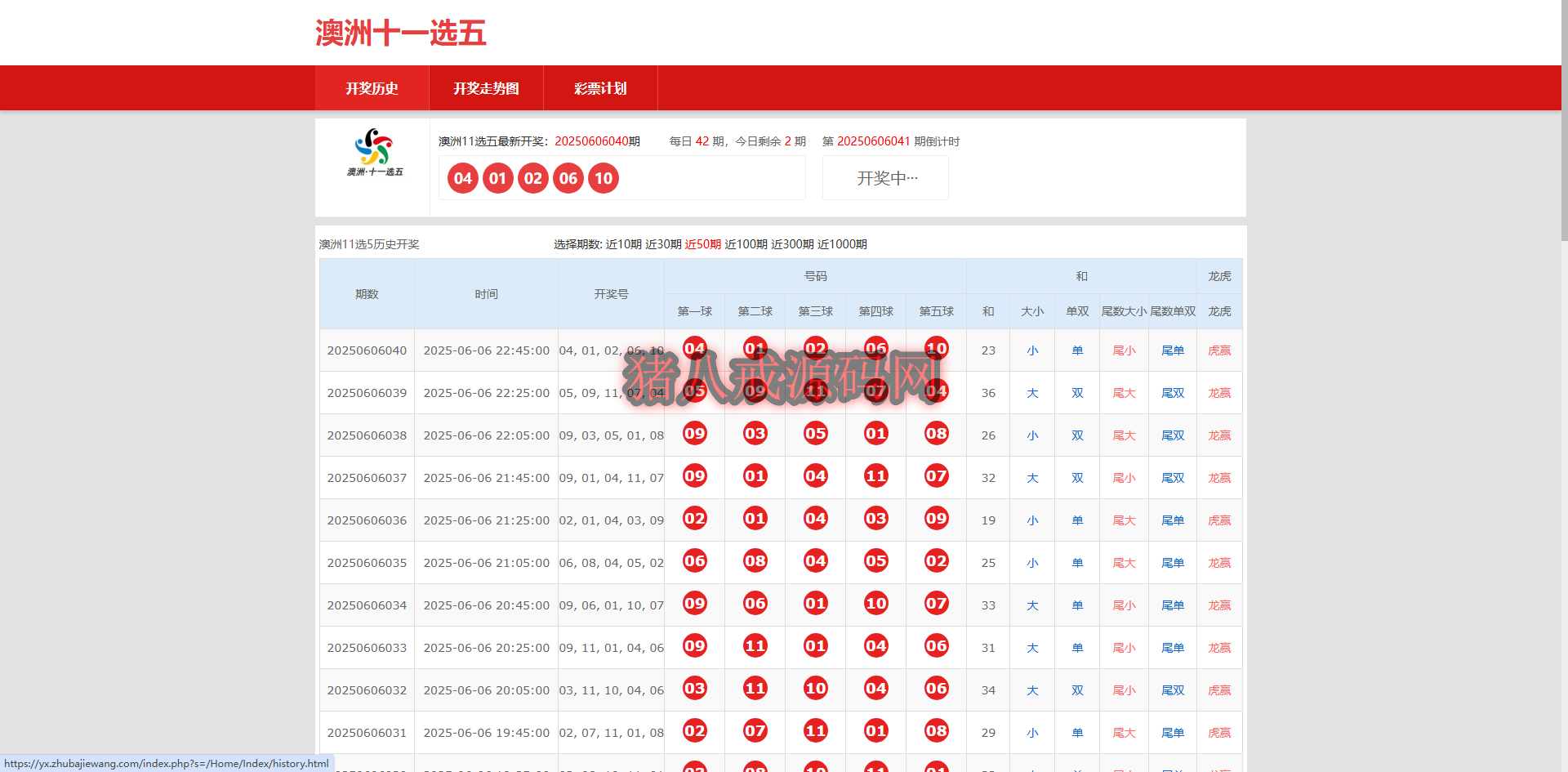Click issue number 20250606040 cell
The width and height of the screenshot is (1568, 772).
(367, 350)
